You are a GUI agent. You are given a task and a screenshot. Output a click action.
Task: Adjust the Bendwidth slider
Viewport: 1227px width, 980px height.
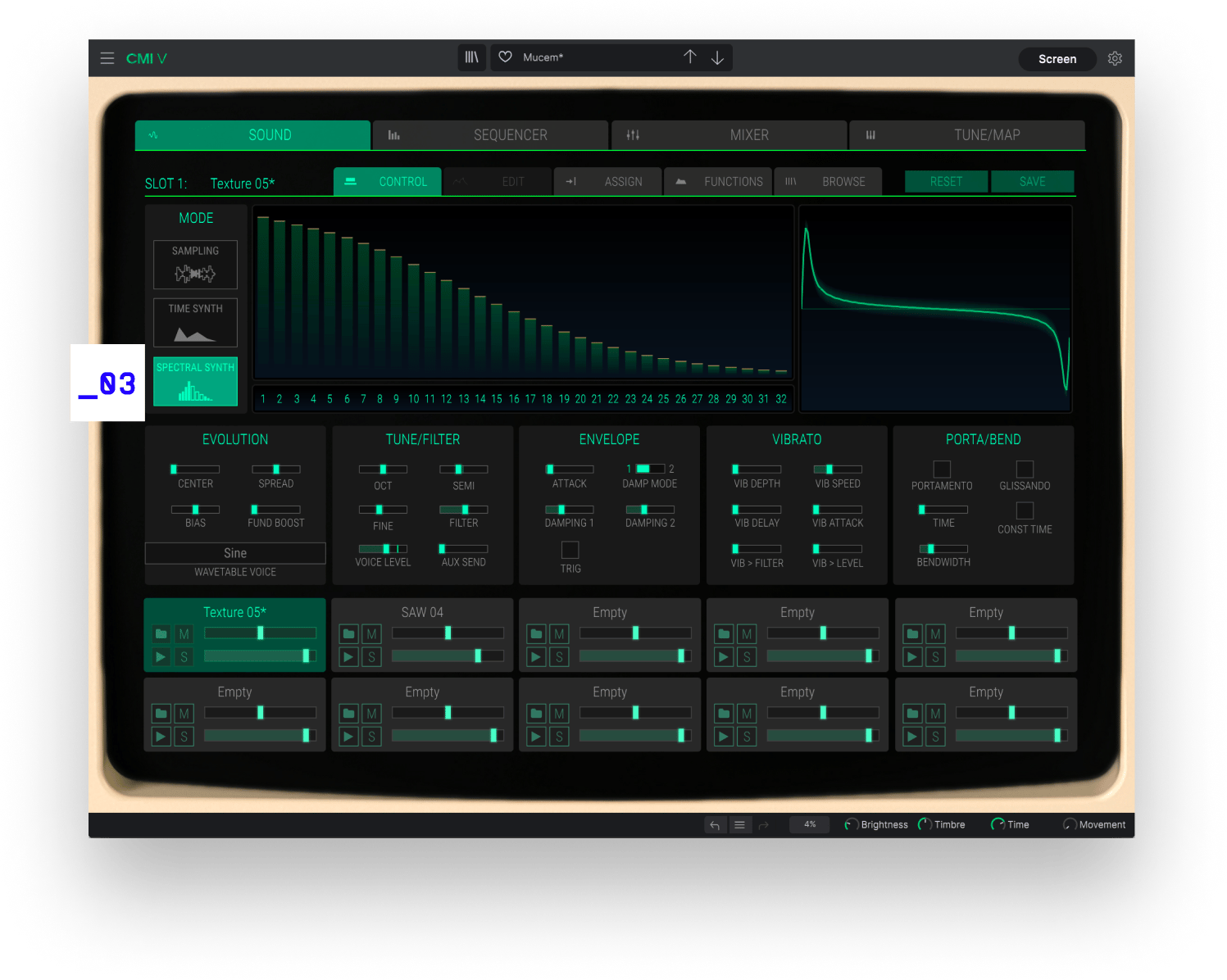(x=943, y=548)
